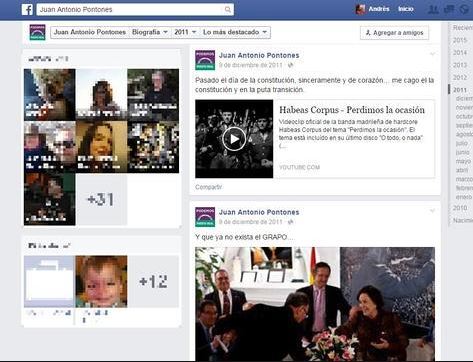Open middle friend thumbnail in top row

pos(101,95)
